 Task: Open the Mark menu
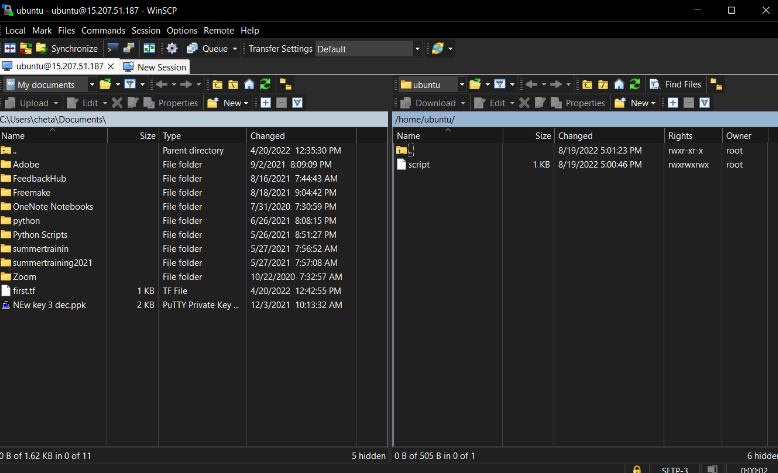42,31
